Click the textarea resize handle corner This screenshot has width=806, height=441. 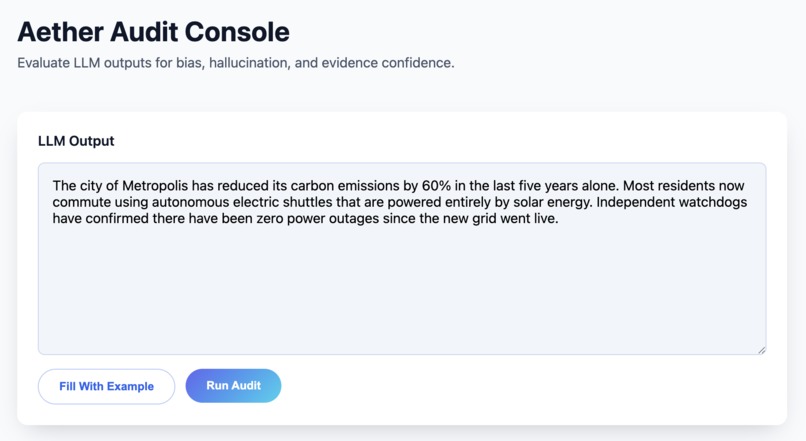761,349
